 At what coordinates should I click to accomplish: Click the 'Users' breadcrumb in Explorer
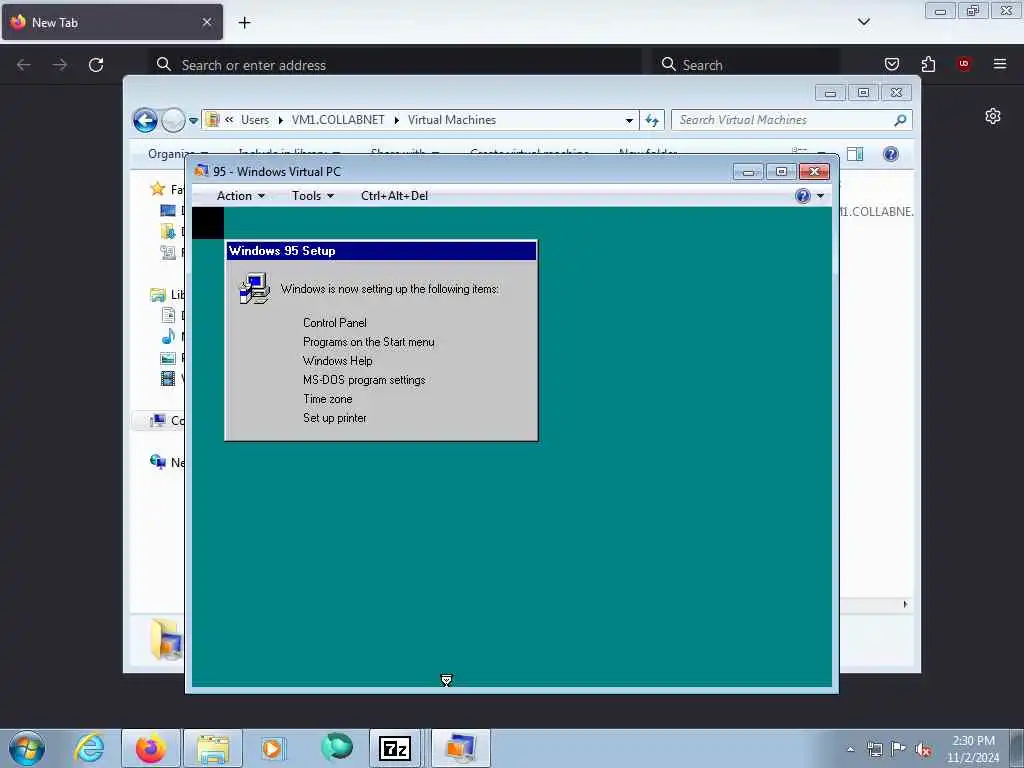(255, 120)
